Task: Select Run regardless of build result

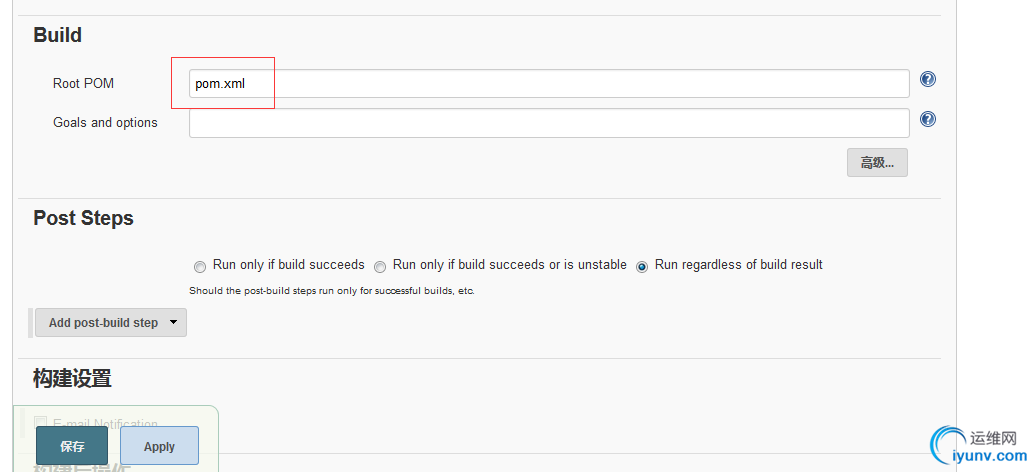Action: (642, 267)
